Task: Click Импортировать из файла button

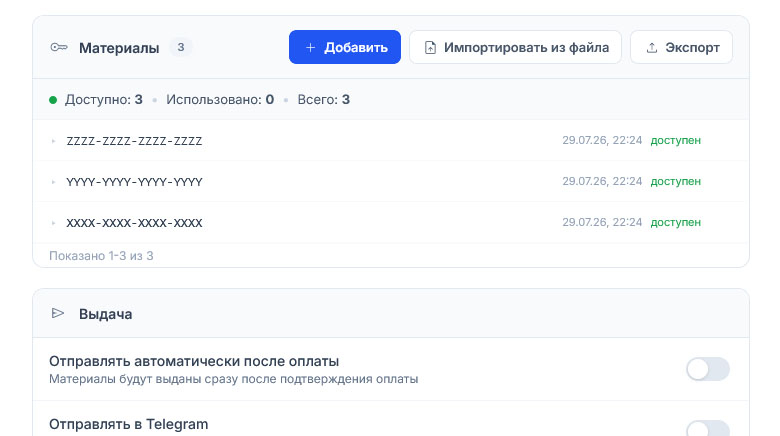Action: (515, 47)
